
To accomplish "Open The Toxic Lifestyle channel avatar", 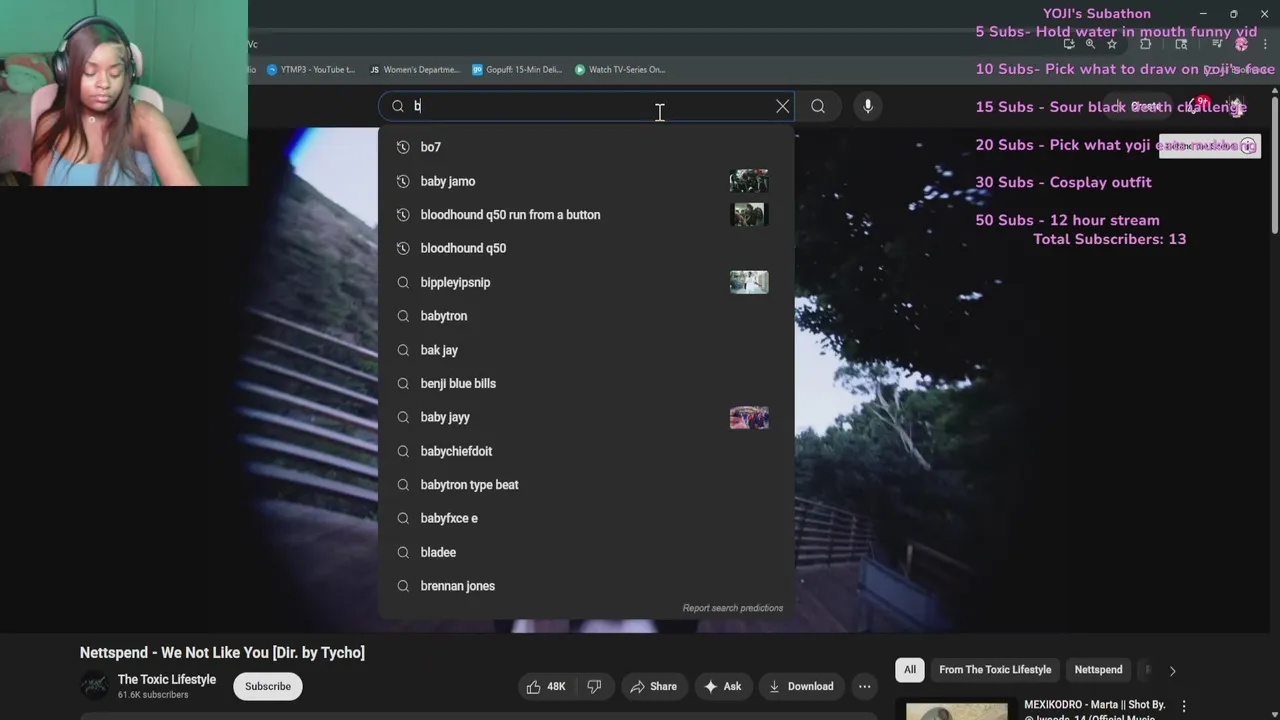I will point(94,686).
